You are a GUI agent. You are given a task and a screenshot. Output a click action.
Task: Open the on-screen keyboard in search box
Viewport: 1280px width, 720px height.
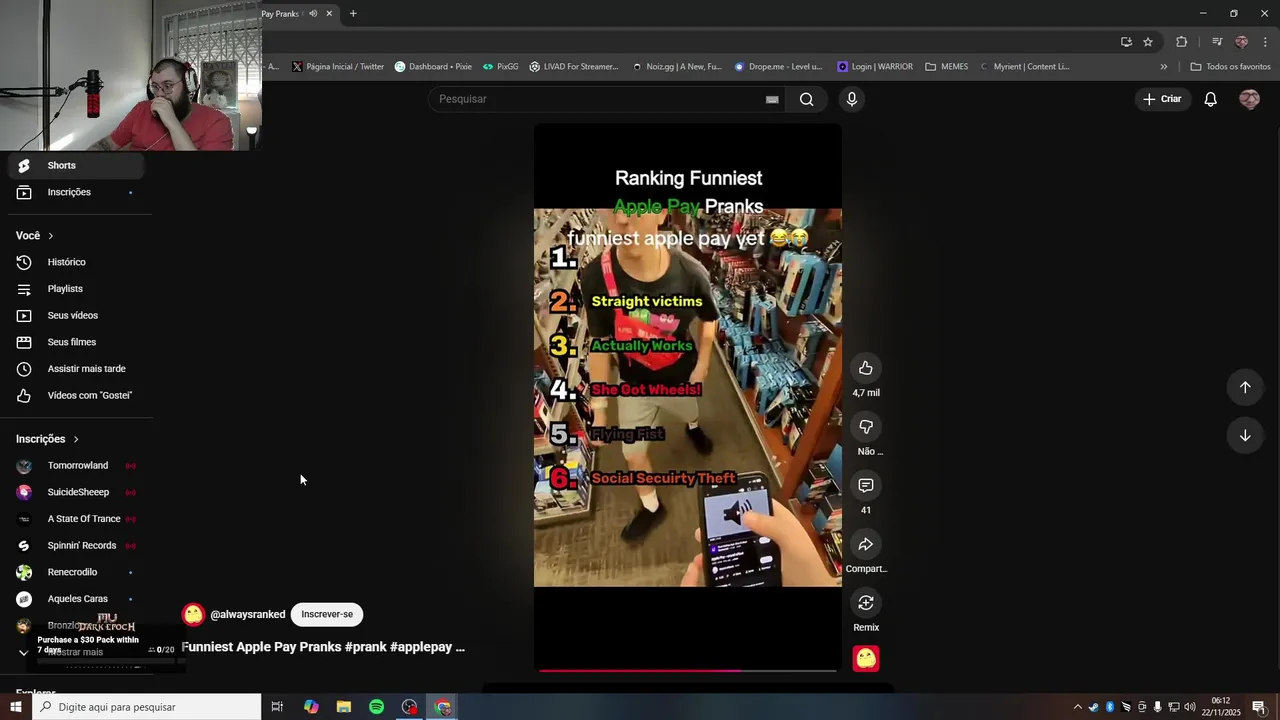click(772, 99)
